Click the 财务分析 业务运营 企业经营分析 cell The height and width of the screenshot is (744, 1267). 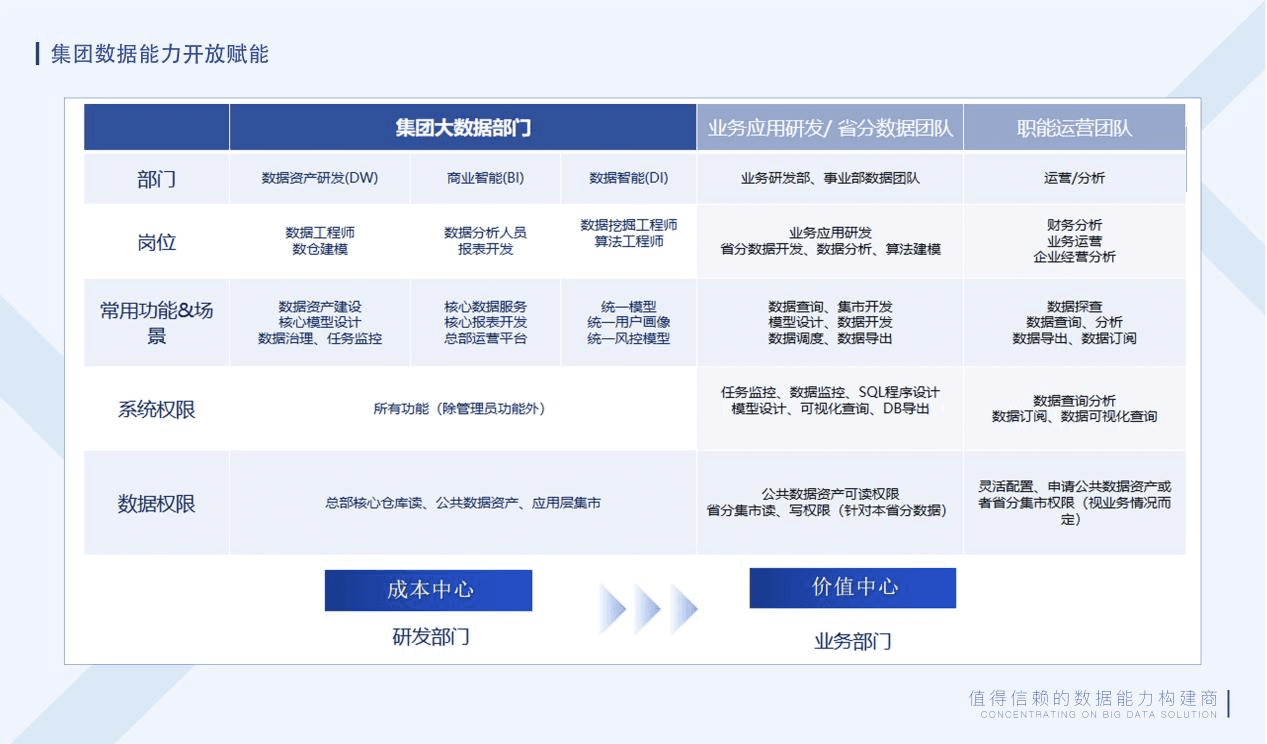coord(1075,241)
